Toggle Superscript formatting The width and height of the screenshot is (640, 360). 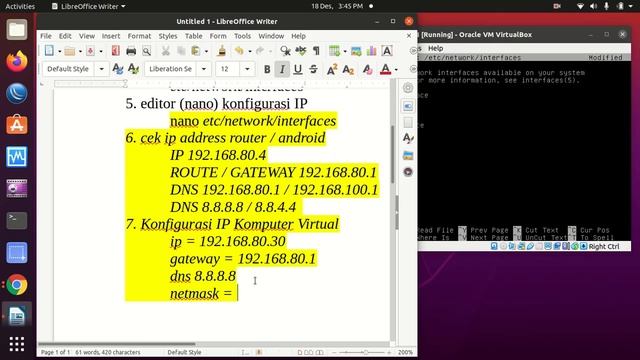click(x=332, y=69)
